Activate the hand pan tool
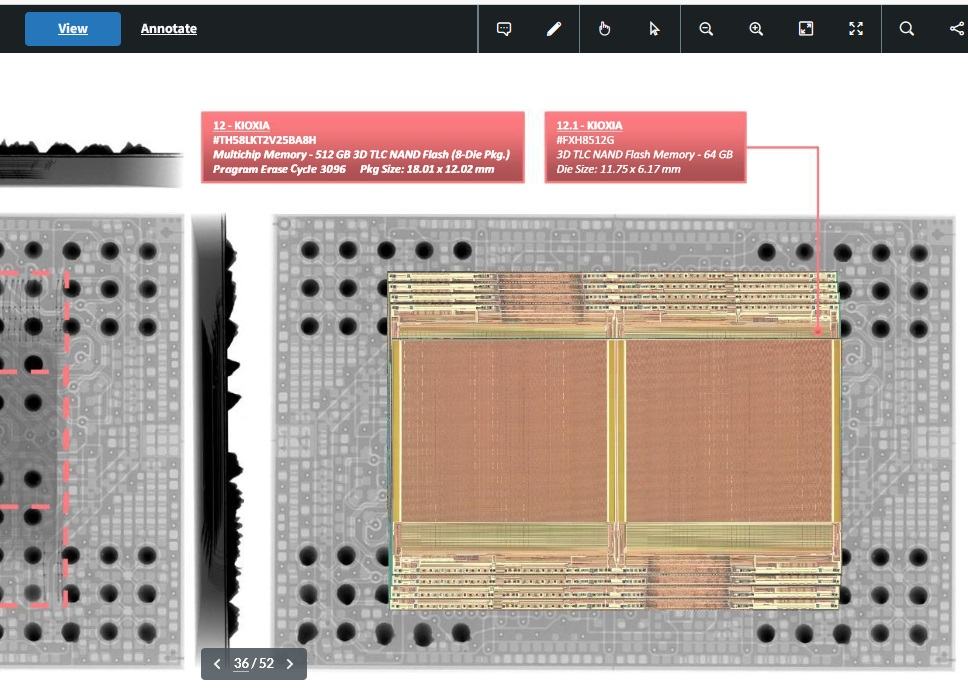Viewport: 968px width, 691px height. click(x=604, y=28)
